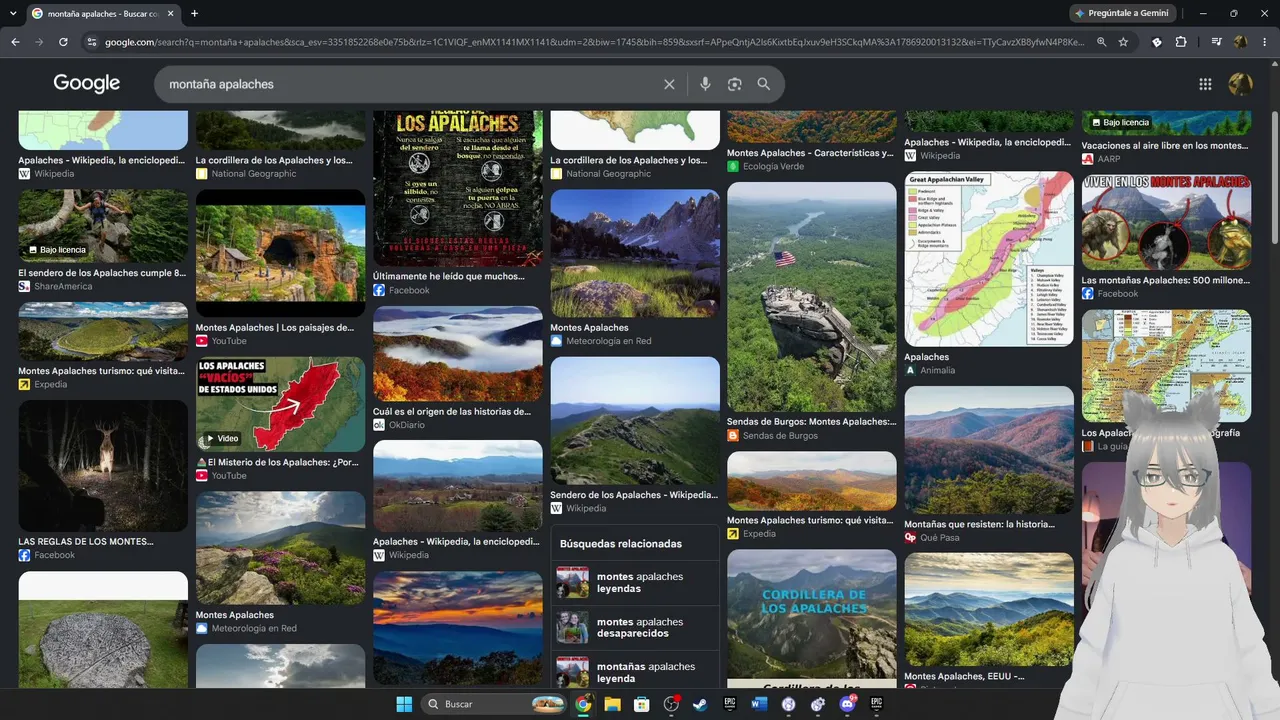Reload the current page
The image size is (1280, 720).
[x=63, y=42]
